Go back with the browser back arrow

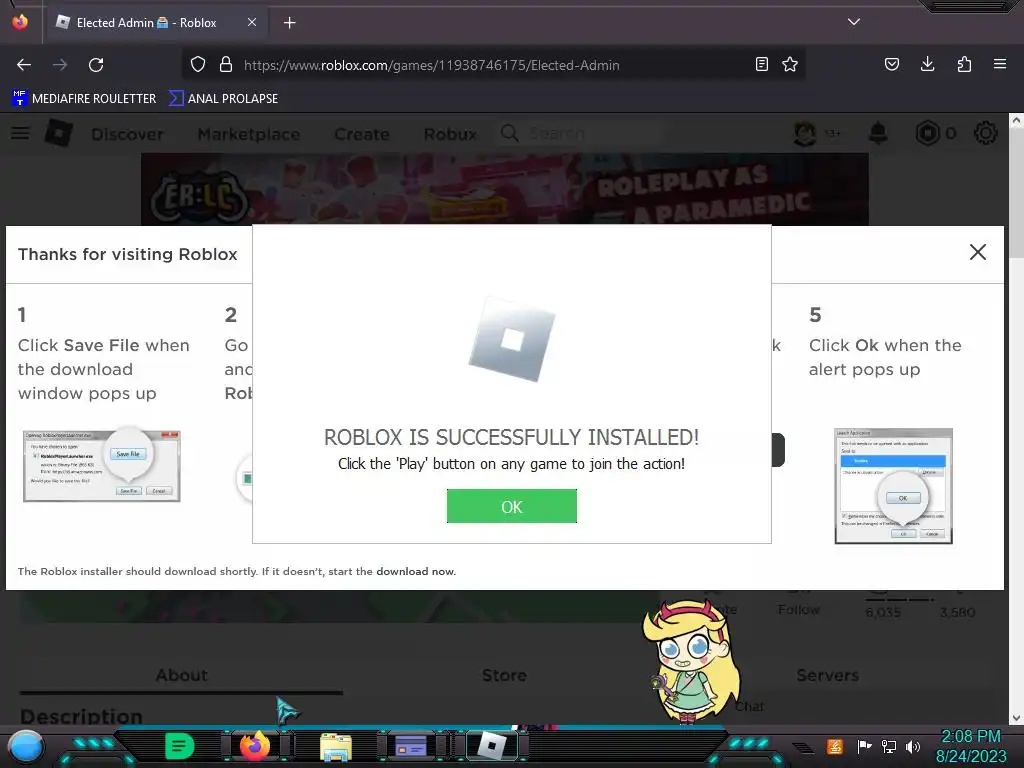(24, 65)
